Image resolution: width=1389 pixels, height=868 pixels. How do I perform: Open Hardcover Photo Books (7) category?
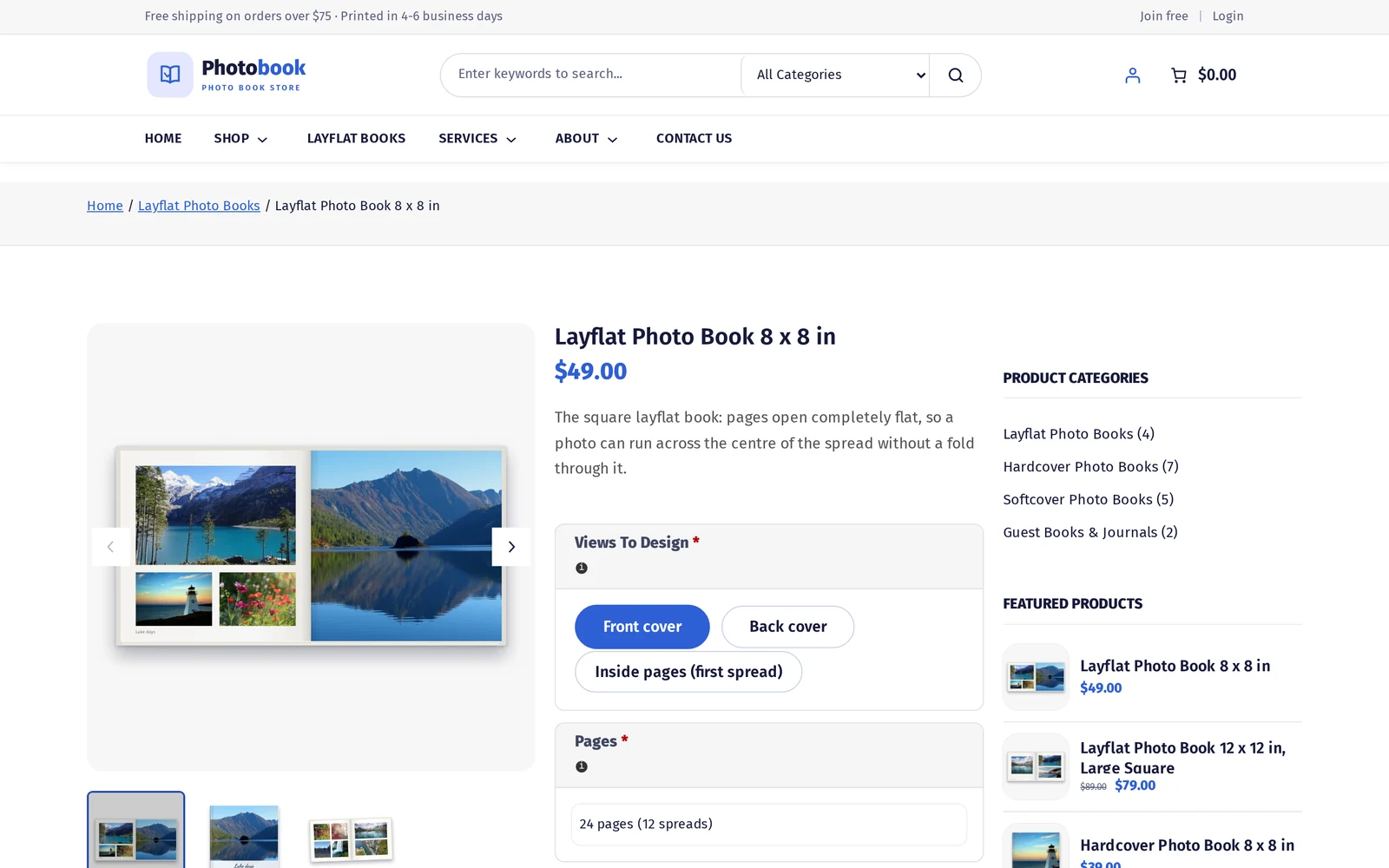tap(1090, 467)
